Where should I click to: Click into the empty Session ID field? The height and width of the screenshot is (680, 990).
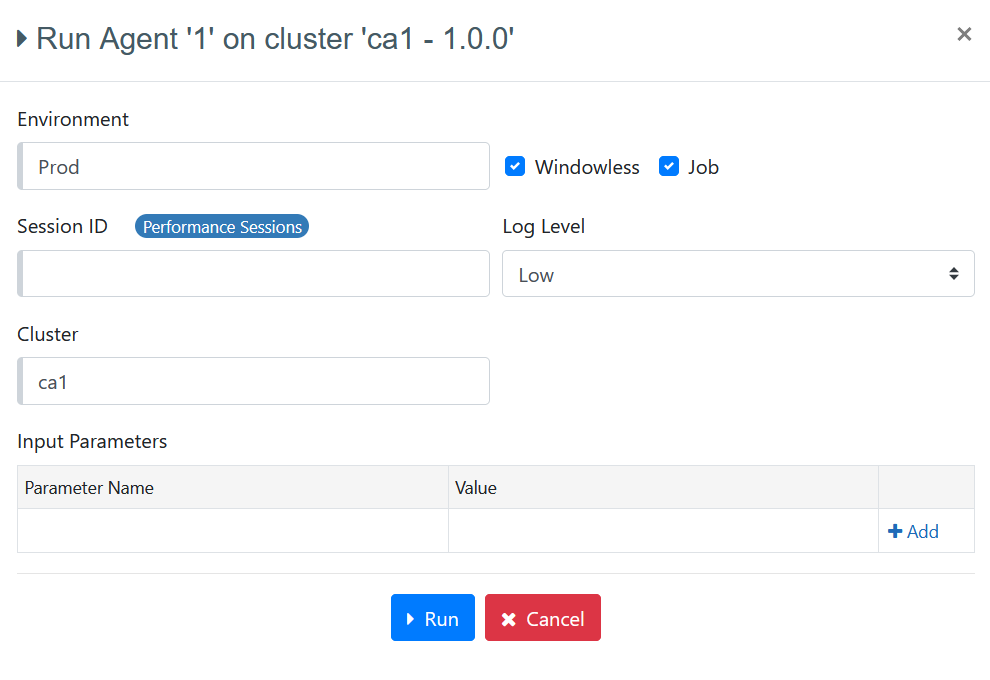click(255, 274)
